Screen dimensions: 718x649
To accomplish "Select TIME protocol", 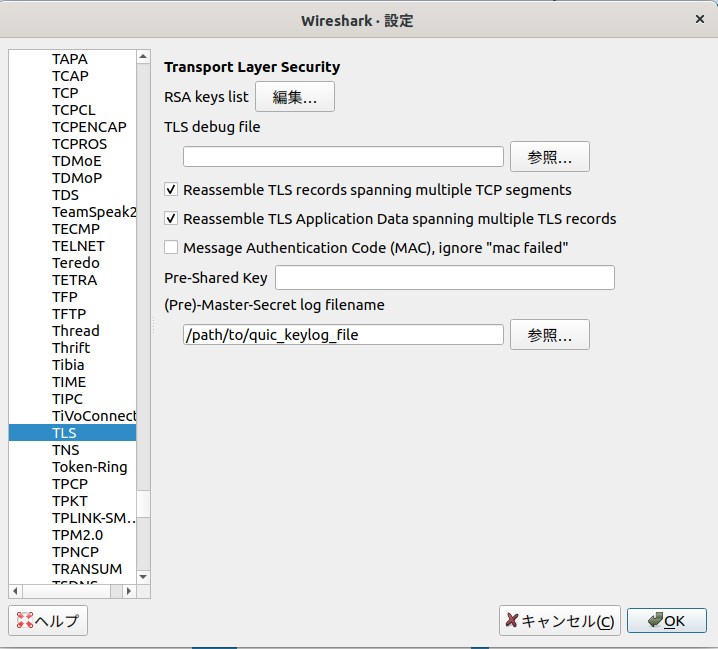I will pyautogui.click(x=69, y=382).
